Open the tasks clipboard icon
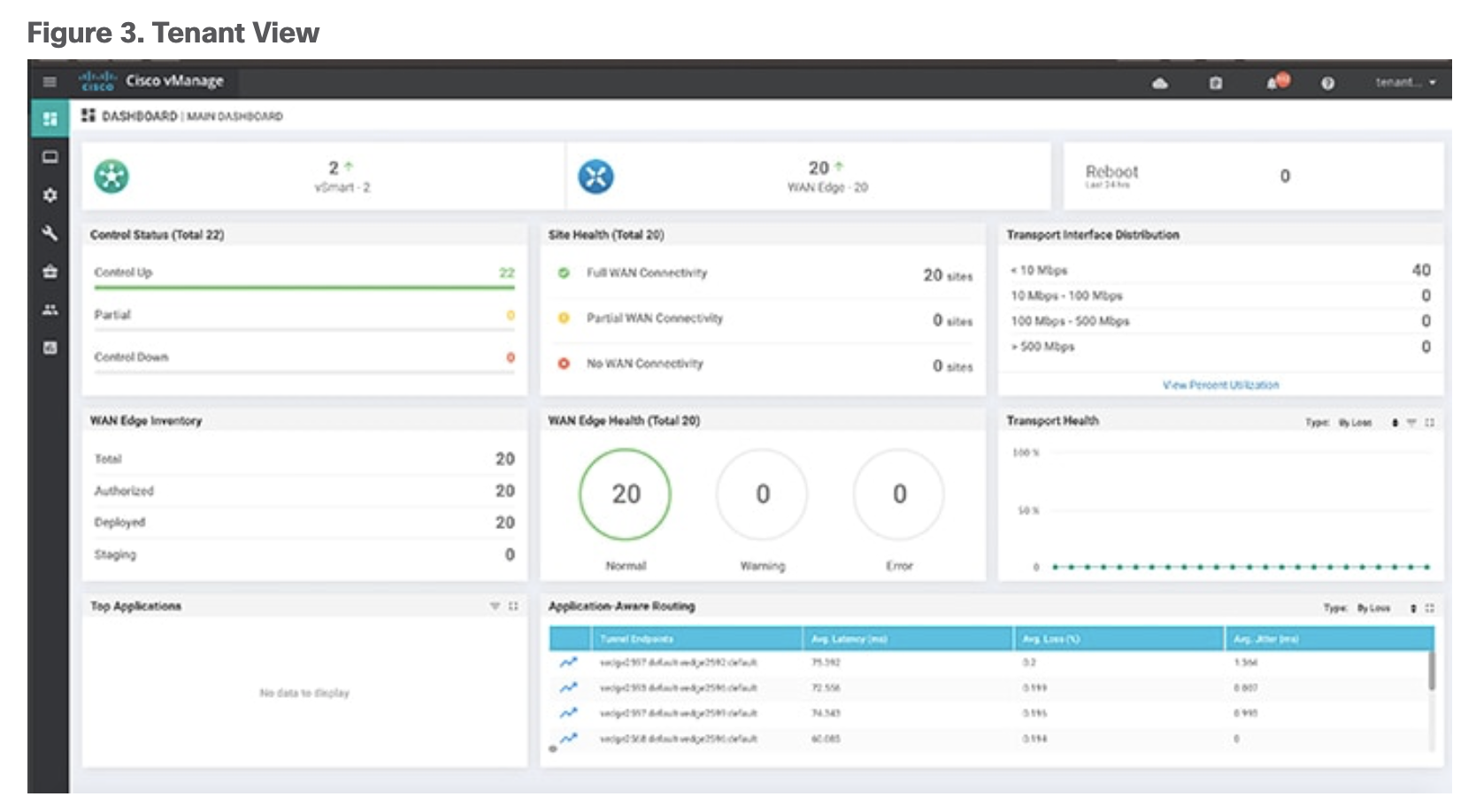1476x812 pixels. tap(1216, 83)
